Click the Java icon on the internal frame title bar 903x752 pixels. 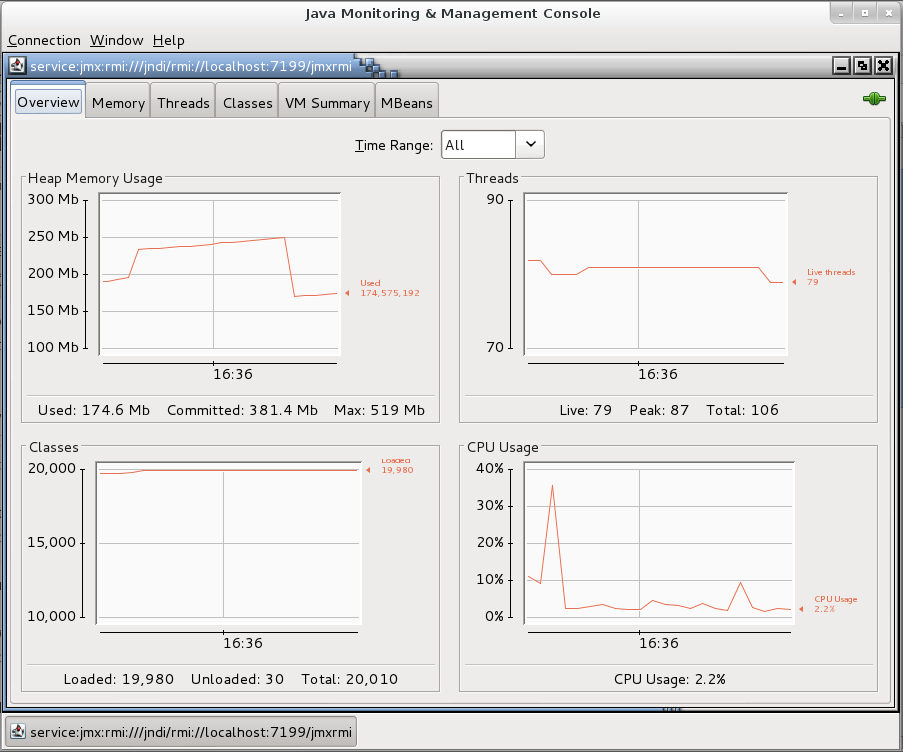(x=17, y=65)
